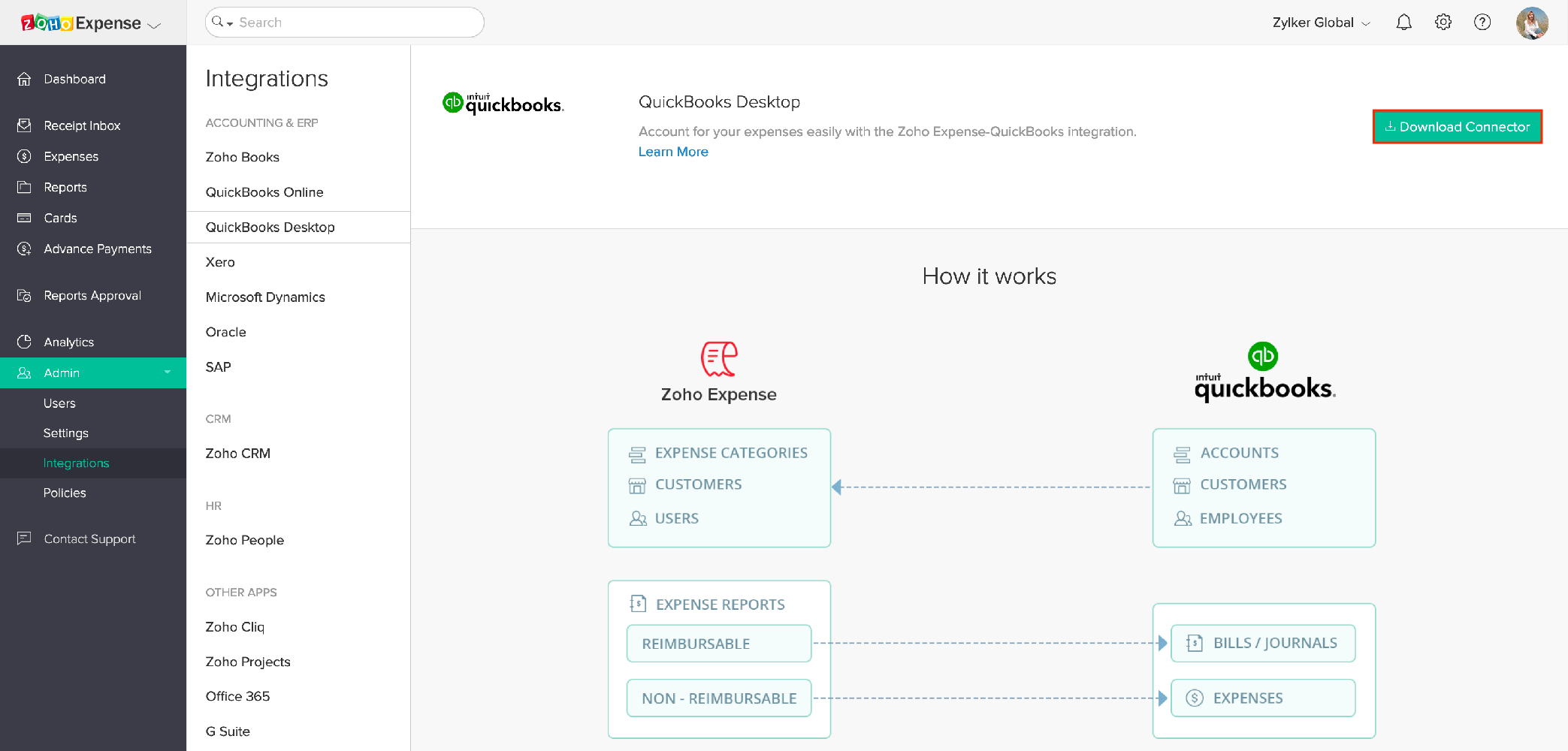This screenshot has width=1568, height=751.
Task: Click the BILLS / JOURNALS box
Action: click(x=1263, y=643)
